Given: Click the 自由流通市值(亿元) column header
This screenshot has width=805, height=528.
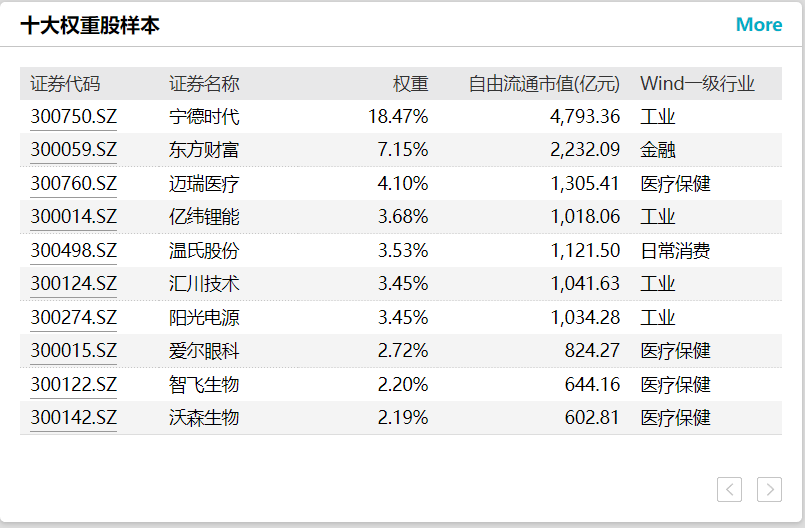Looking at the screenshot, I should (x=544, y=84).
